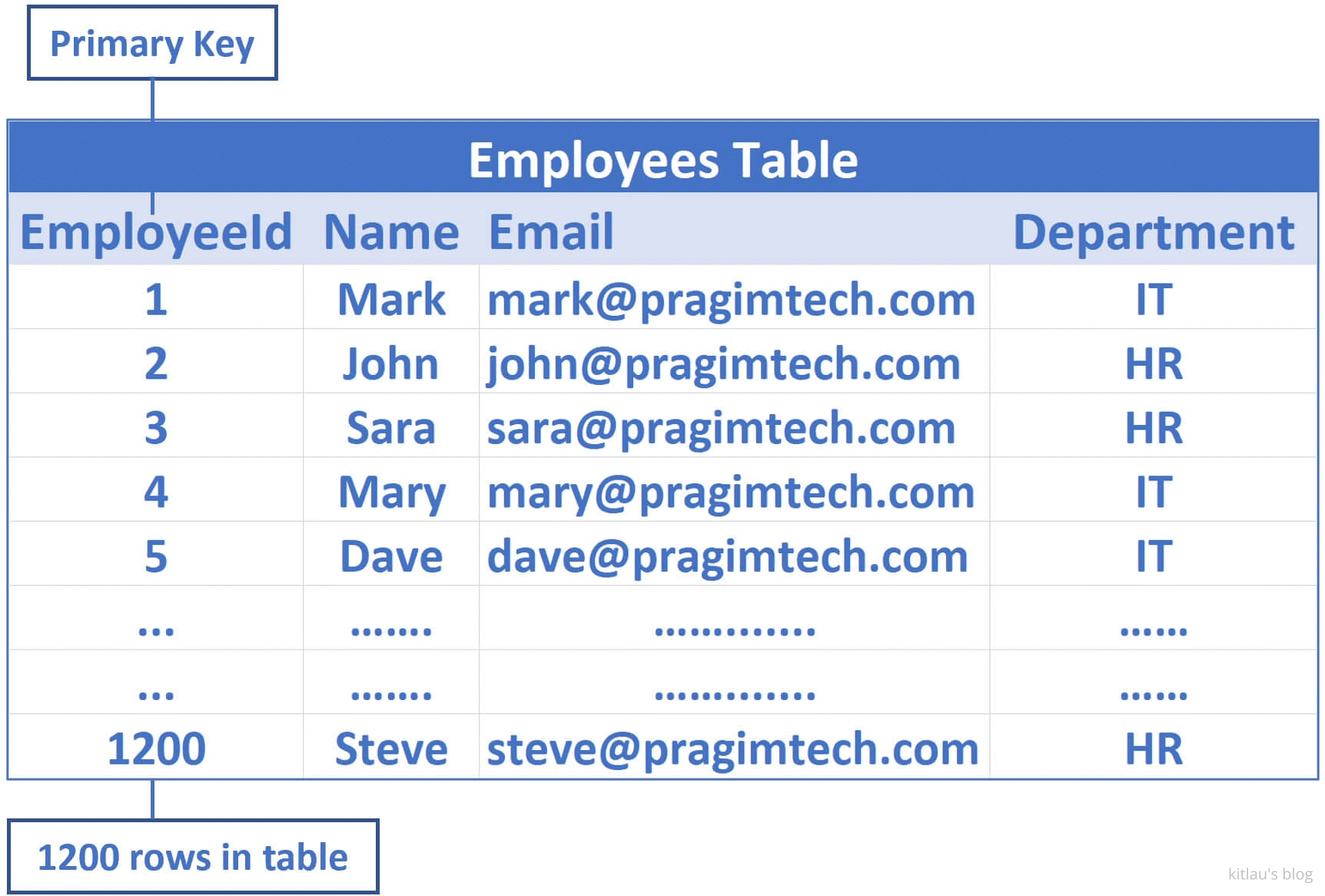
Task: Click the kitlau's blog watermark text
Action: coord(1270,874)
